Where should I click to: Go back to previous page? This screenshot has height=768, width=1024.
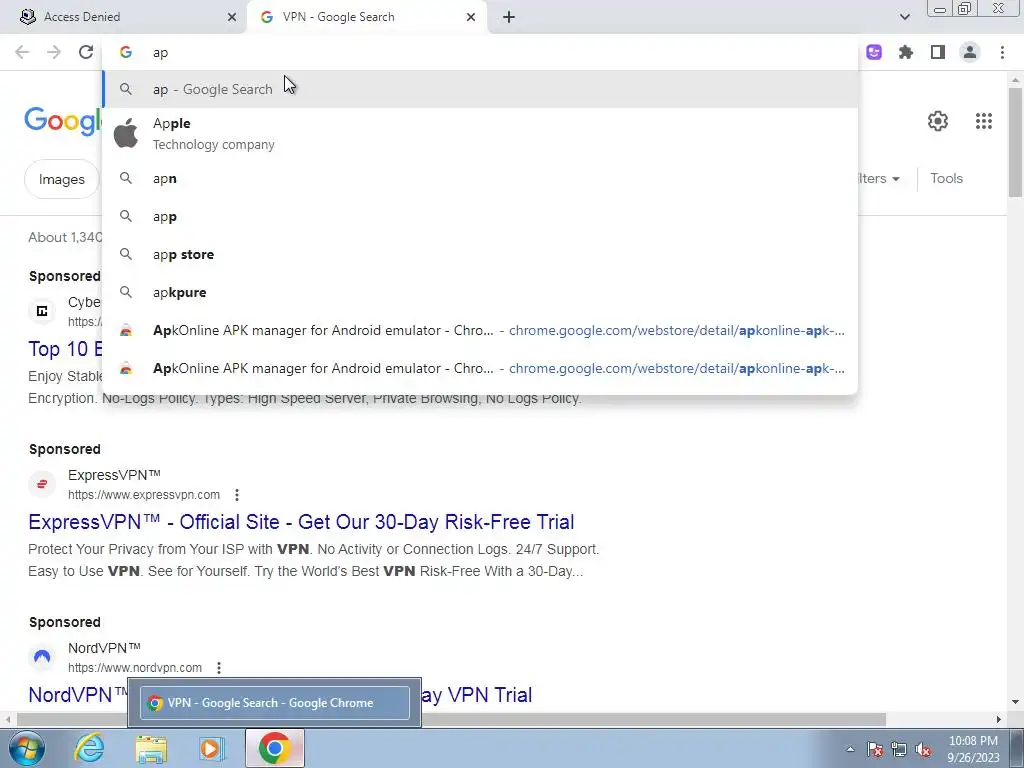click(x=22, y=52)
